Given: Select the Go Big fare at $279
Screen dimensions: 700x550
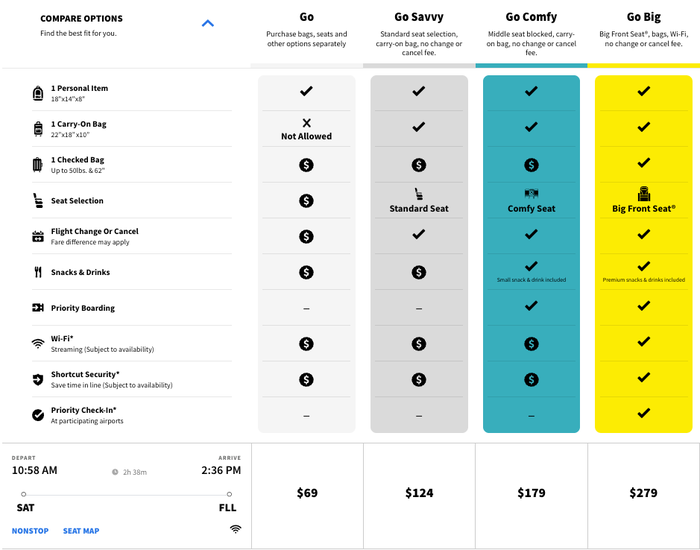Looking at the screenshot, I should [643, 493].
